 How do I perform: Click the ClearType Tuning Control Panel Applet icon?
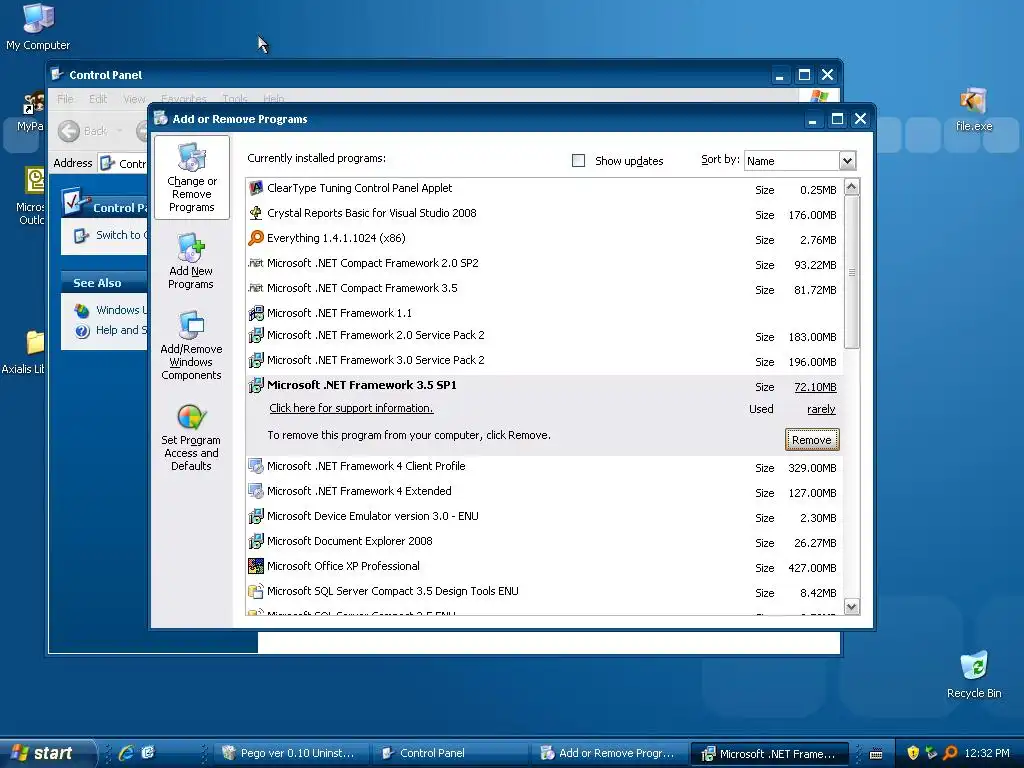pyautogui.click(x=256, y=189)
